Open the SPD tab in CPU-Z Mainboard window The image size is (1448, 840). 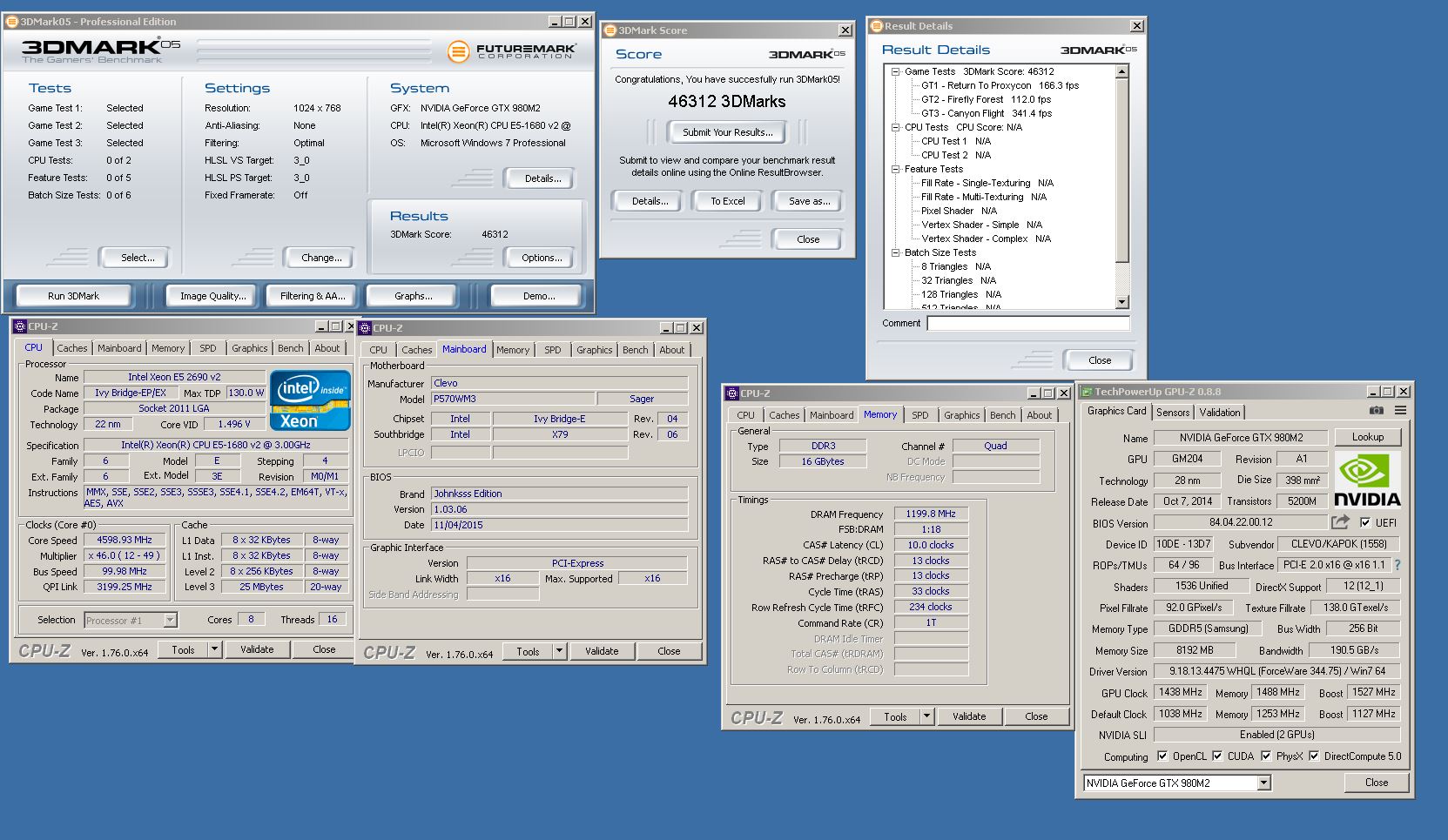coord(553,350)
